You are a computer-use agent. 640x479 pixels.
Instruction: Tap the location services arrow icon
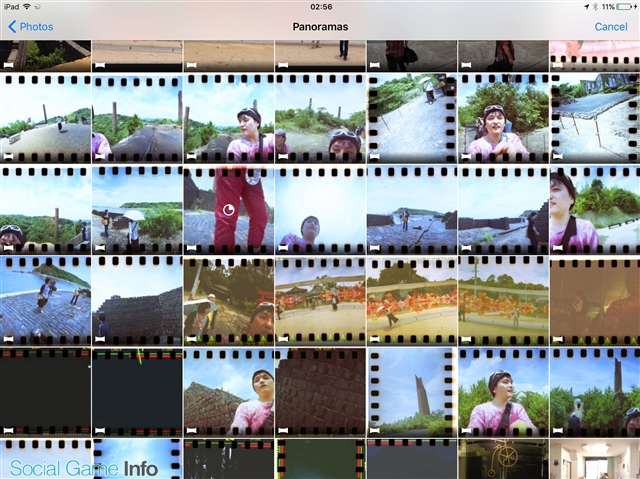point(587,7)
